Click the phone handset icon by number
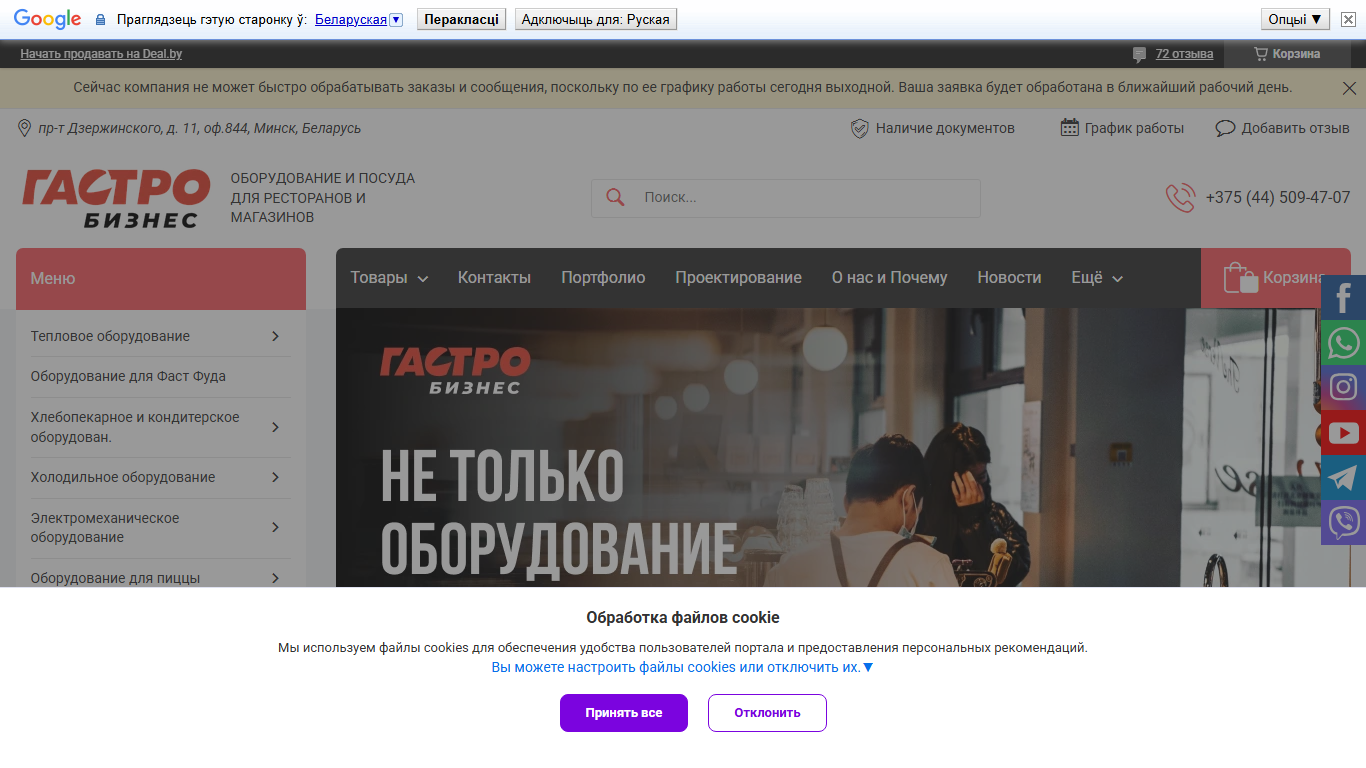This screenshot has height=768, width=1366. tap(1180, 197)
